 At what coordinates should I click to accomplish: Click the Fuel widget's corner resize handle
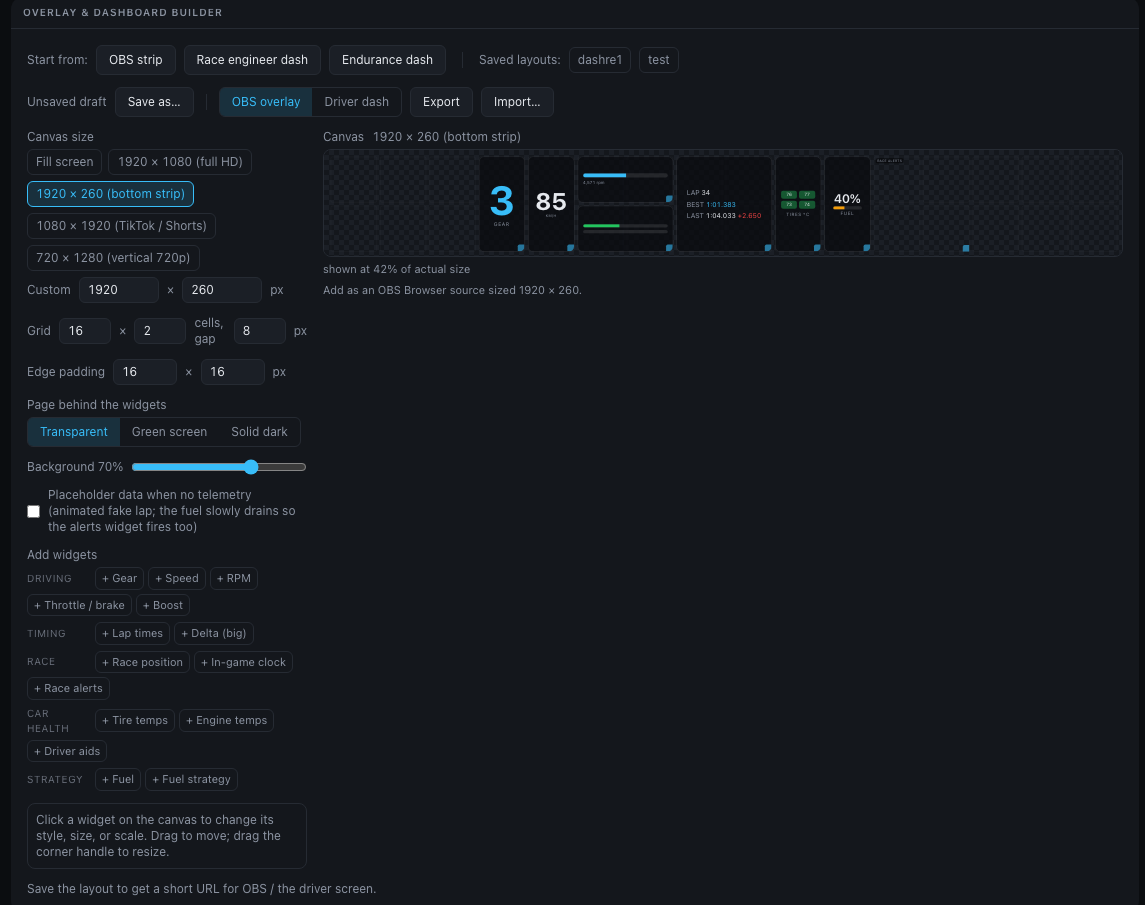click(x=867, y=248)
